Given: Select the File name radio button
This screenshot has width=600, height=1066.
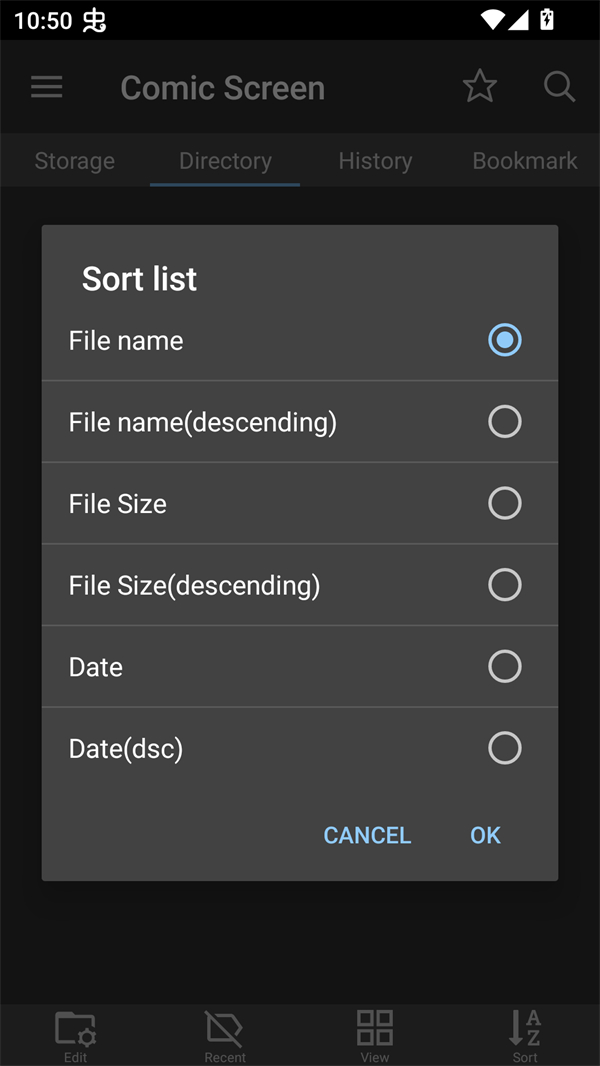Looking at the screenshot, I should (505, 340).
